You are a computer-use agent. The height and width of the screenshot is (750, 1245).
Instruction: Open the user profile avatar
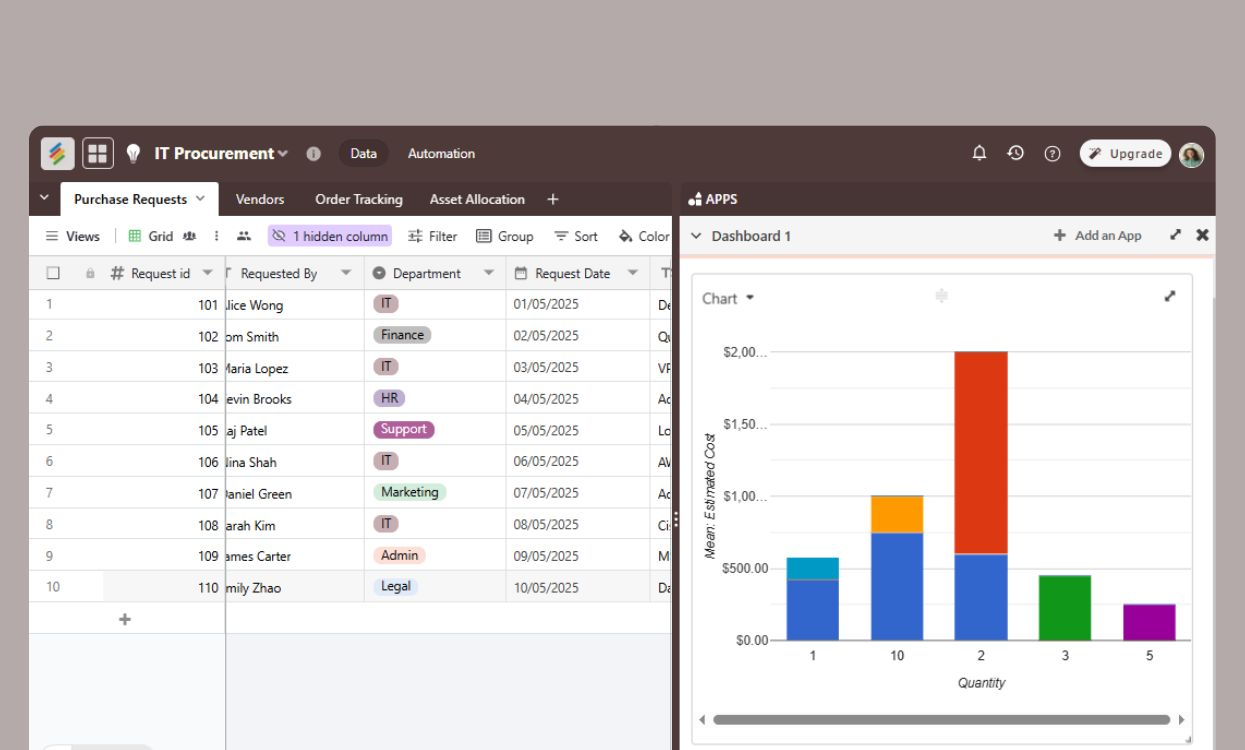tap(1191, 154)
